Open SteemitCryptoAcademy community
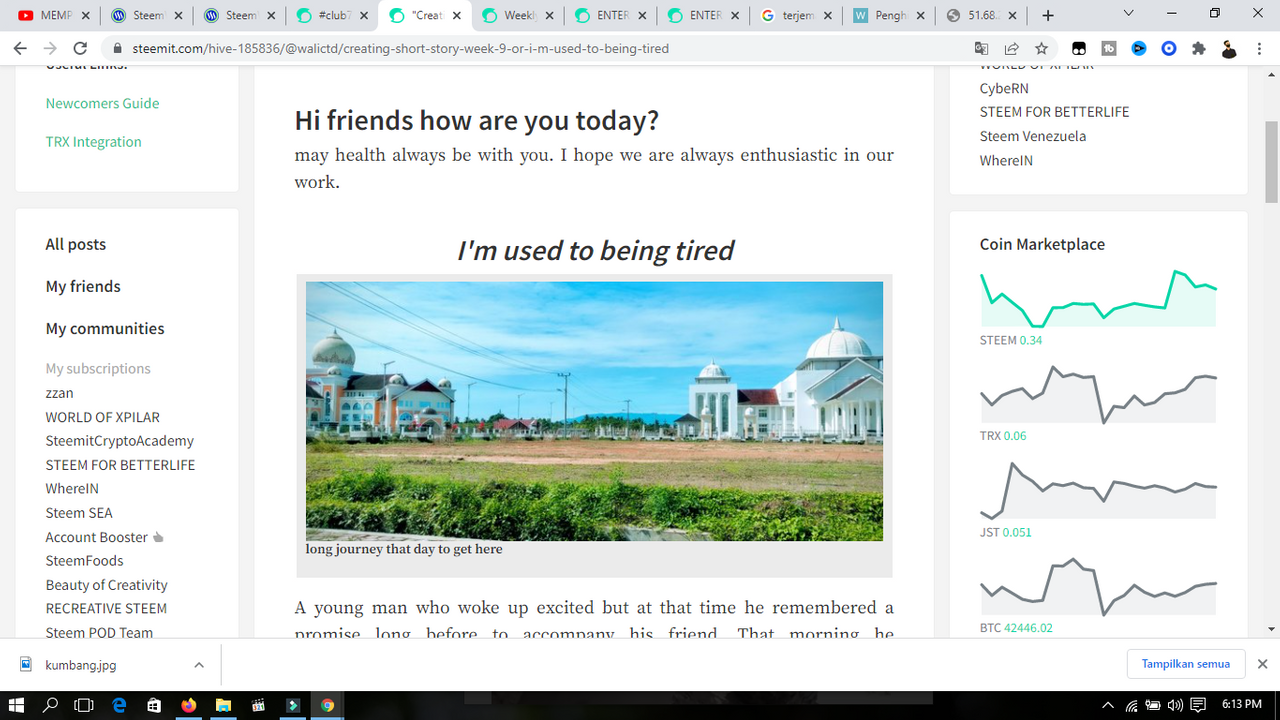 [119, 441]
